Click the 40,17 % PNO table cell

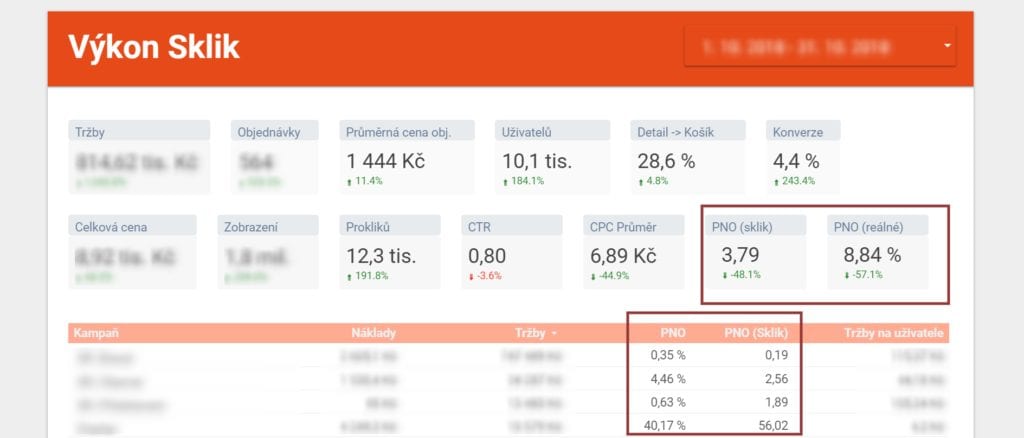[x=664, y=424]
